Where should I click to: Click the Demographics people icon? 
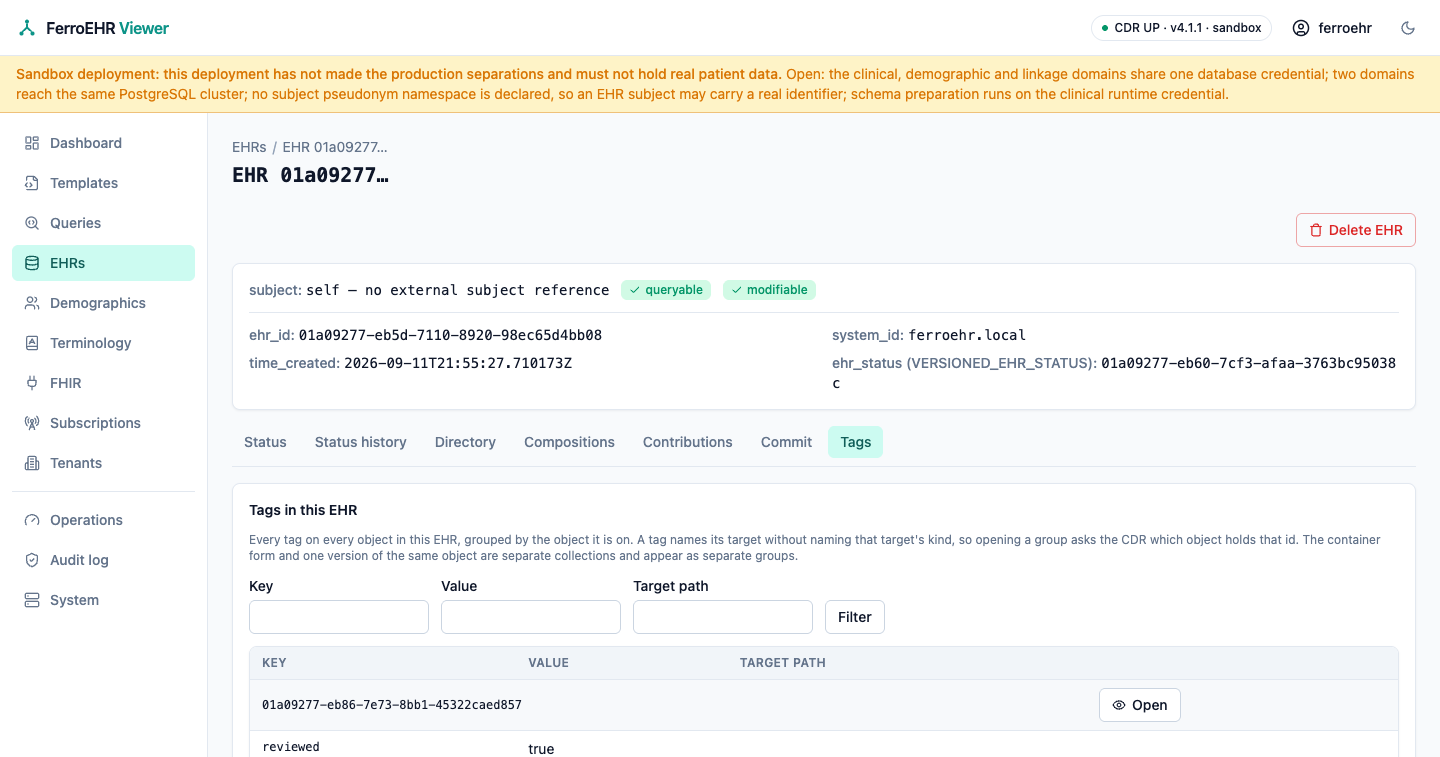pyautogui.click(x=32, y=303)
